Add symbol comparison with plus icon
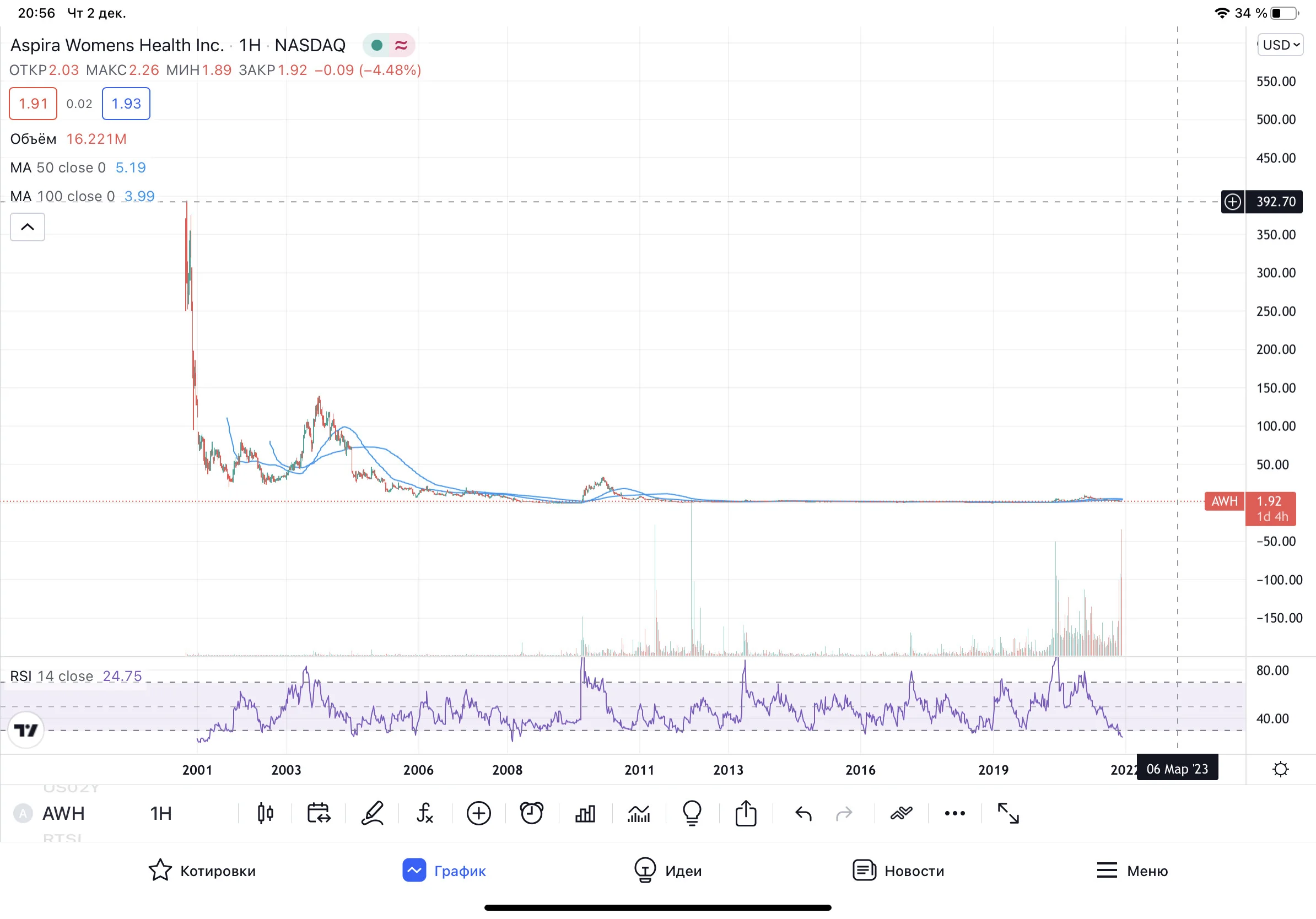 pyautogui.click(x=478, y=813)
